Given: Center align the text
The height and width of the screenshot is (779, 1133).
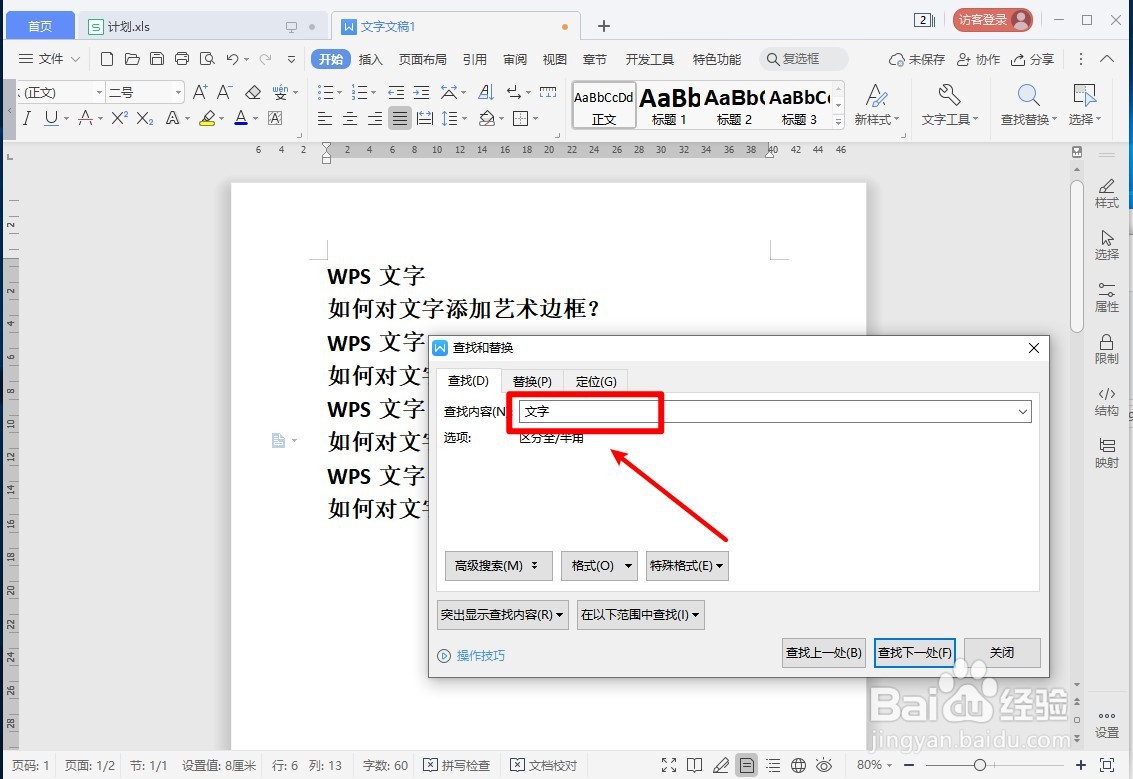Looking at the screenshot, I should (350, 119).
